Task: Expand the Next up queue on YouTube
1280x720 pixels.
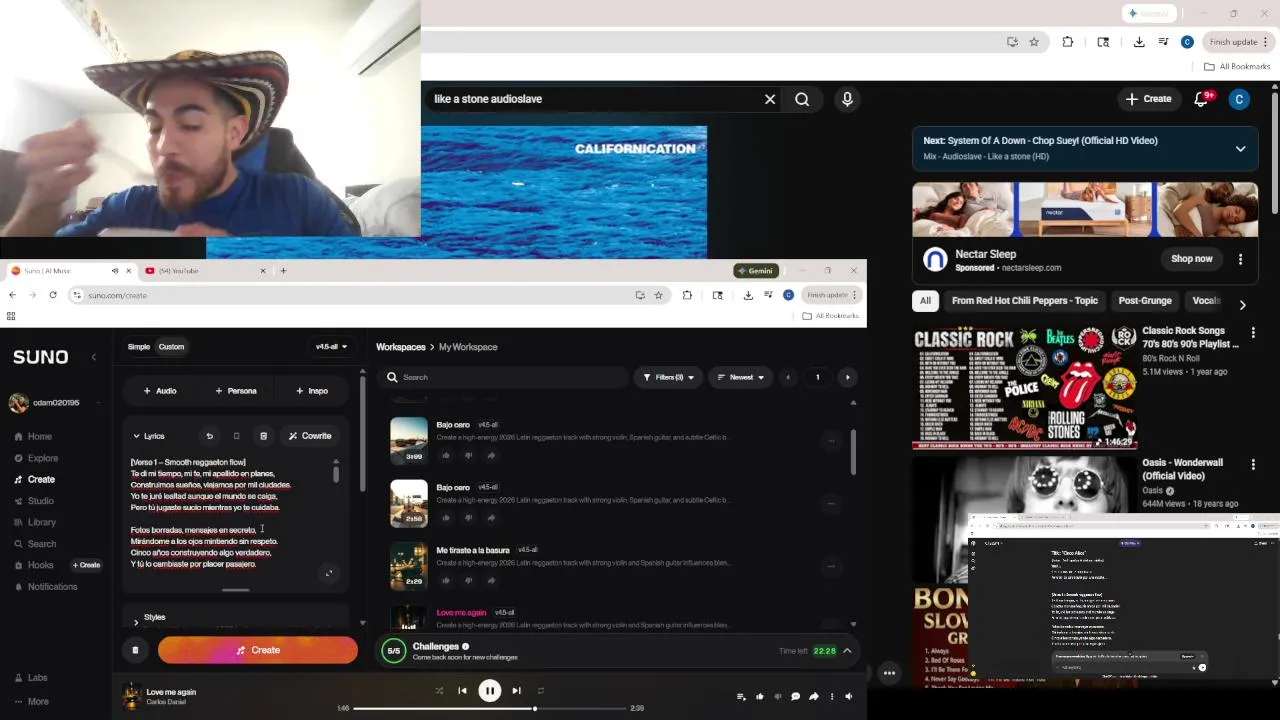Action: click(1240, 149)
